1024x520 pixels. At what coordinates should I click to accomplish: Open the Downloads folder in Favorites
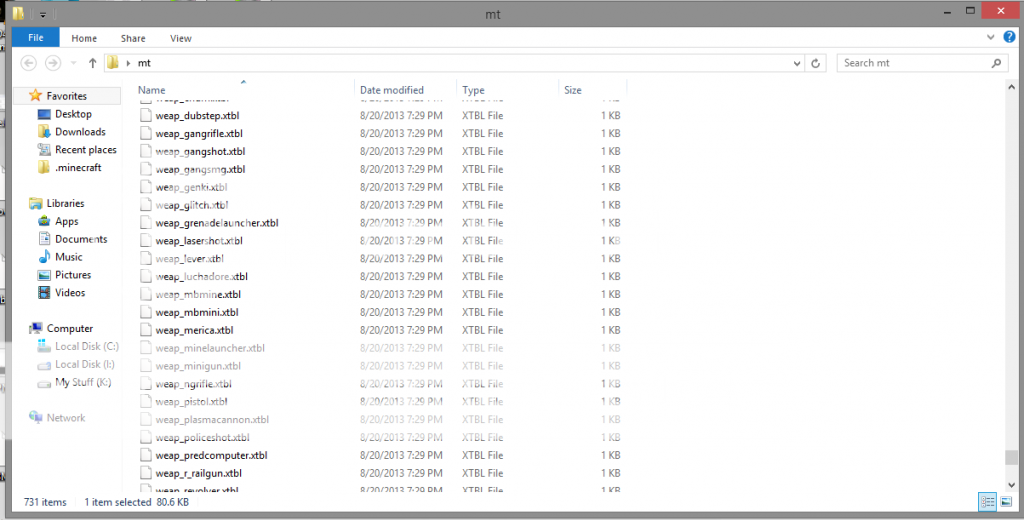80,132
